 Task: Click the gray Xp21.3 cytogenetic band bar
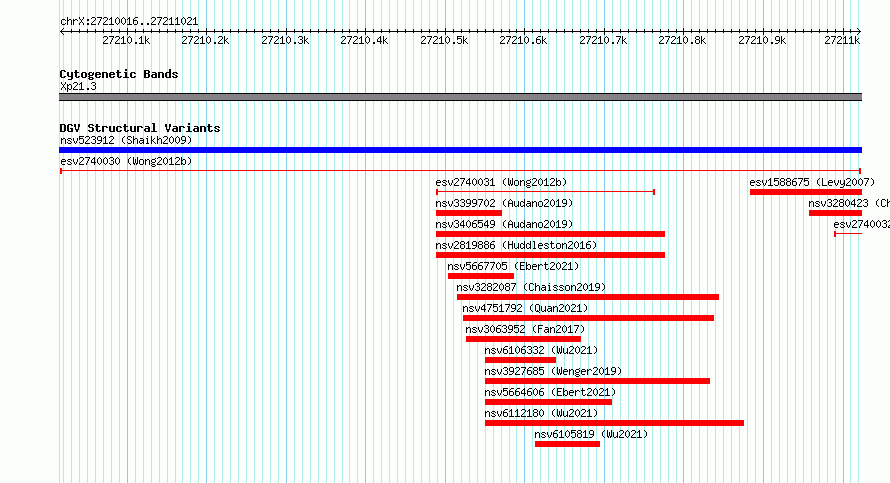tap(460, 97)
